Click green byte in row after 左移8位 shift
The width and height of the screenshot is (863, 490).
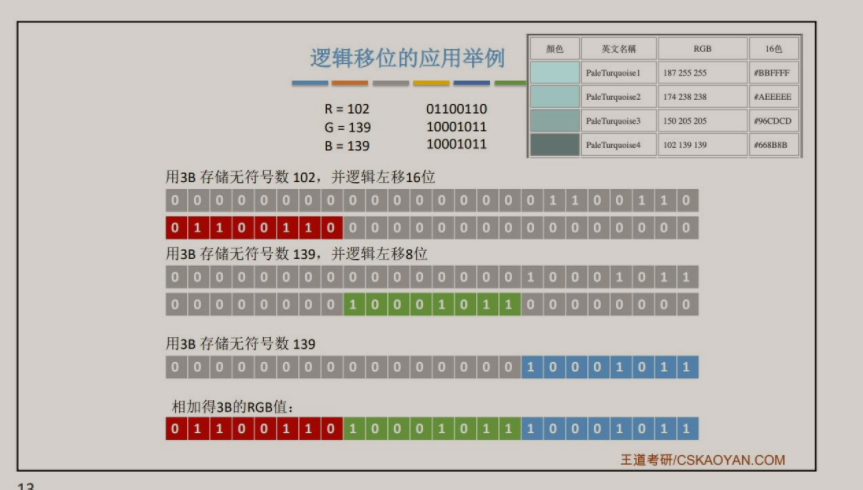coord(432,304)
